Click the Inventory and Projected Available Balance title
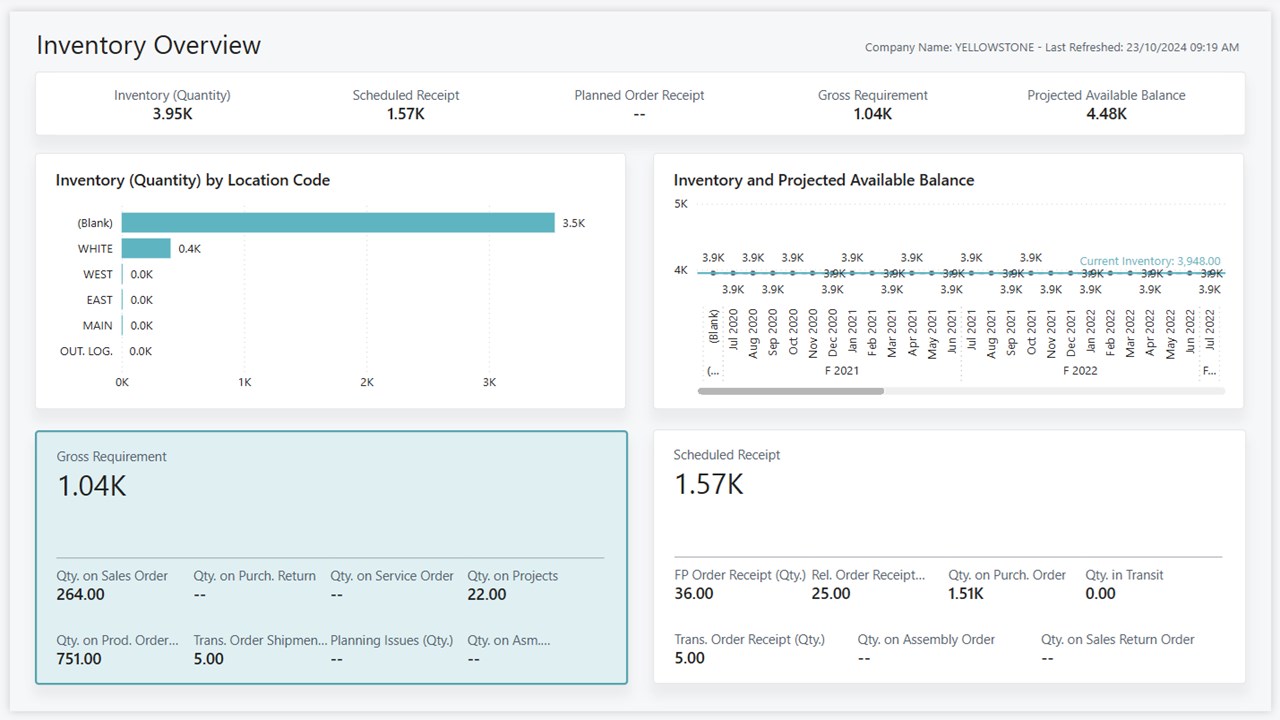 (823, 180)
